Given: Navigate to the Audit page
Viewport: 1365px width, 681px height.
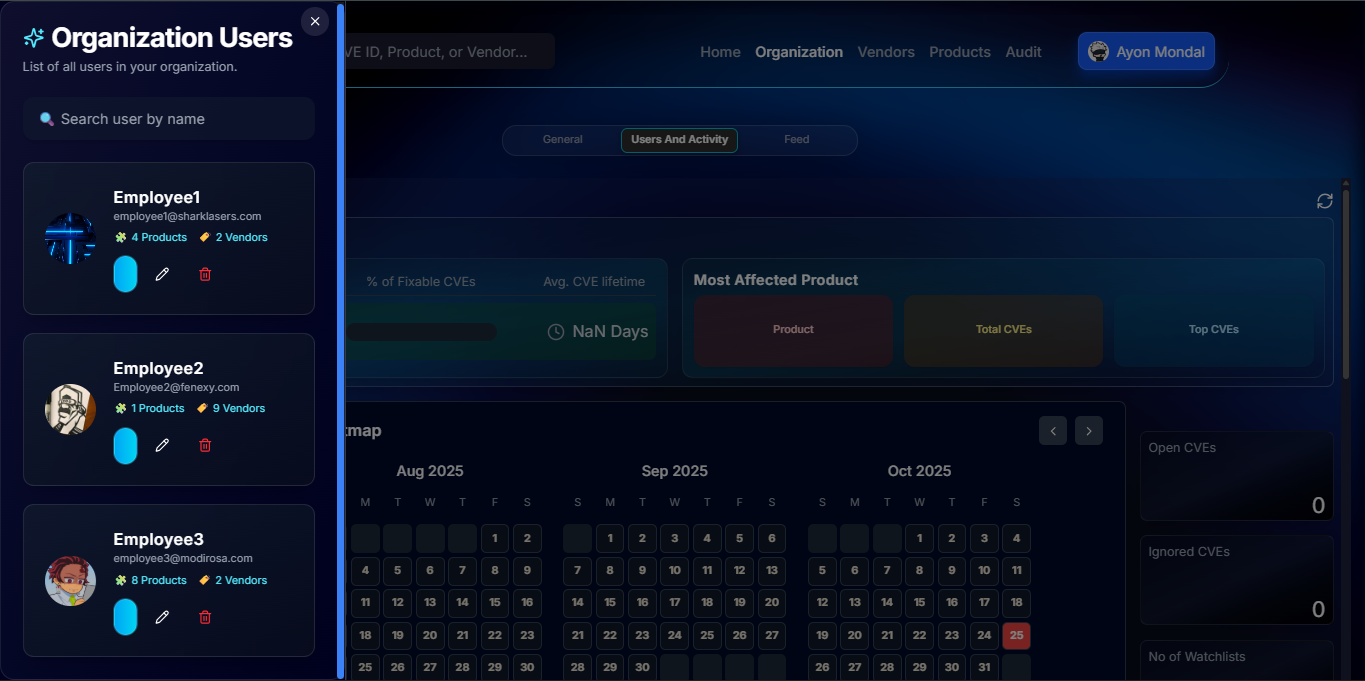Looking at the screenshot, I should pos(1023,52).
